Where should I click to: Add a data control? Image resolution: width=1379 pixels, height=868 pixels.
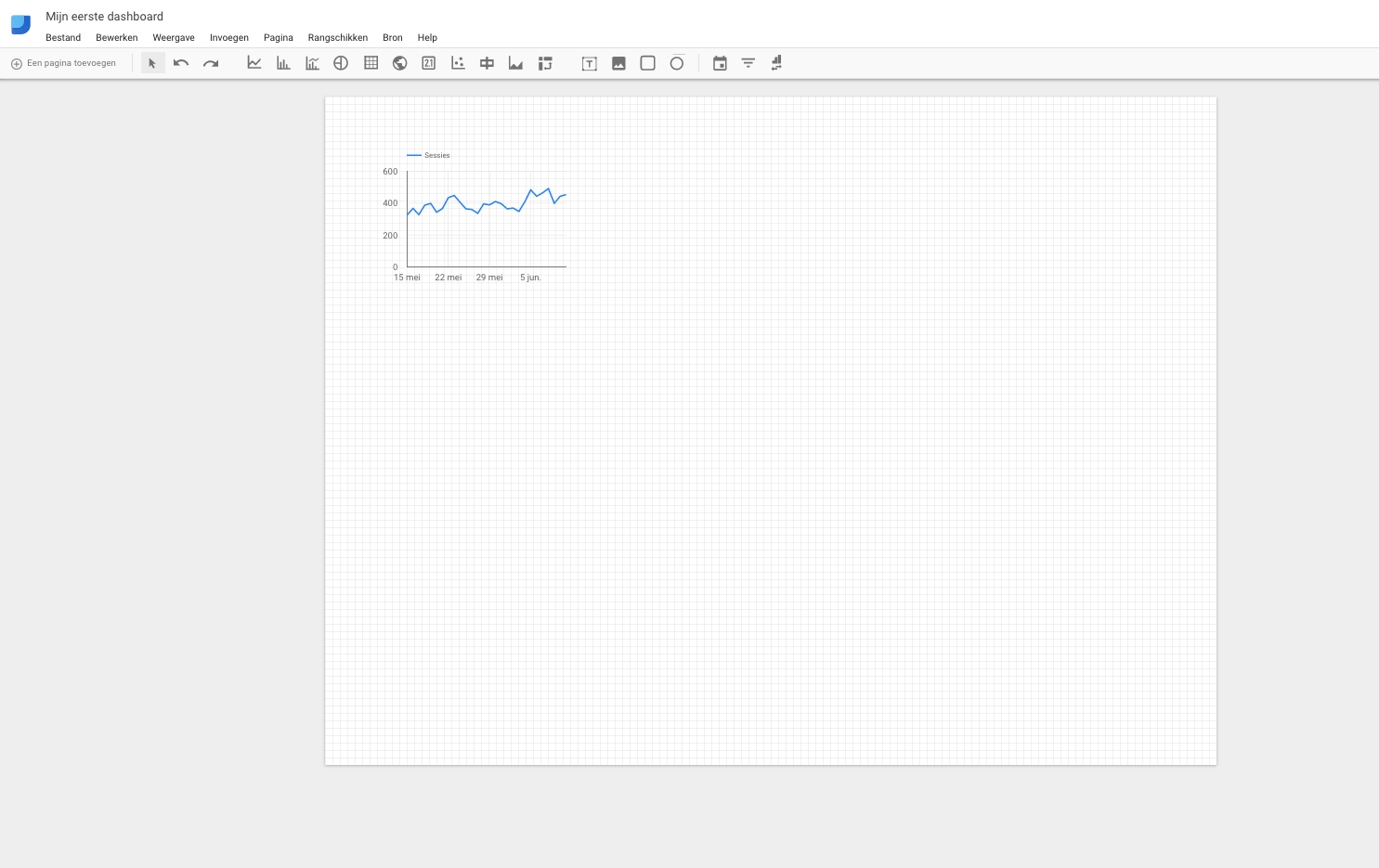(776, 63)
